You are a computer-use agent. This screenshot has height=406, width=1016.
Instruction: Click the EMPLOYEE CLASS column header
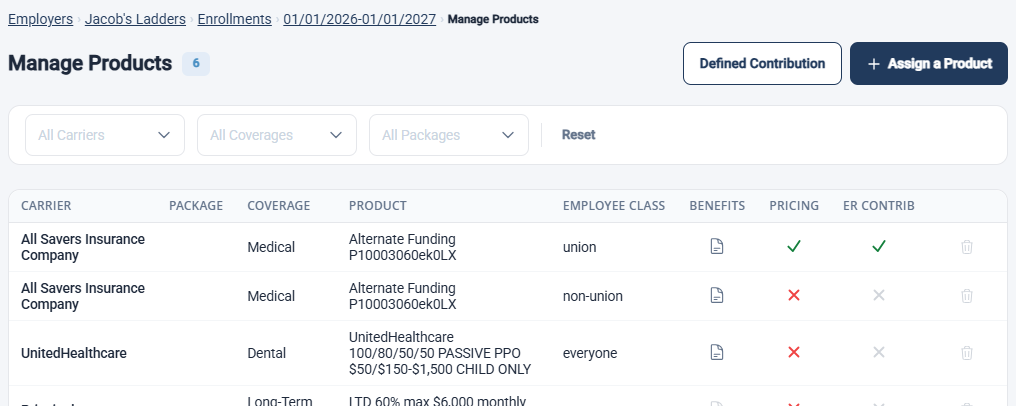click(614, 206)
